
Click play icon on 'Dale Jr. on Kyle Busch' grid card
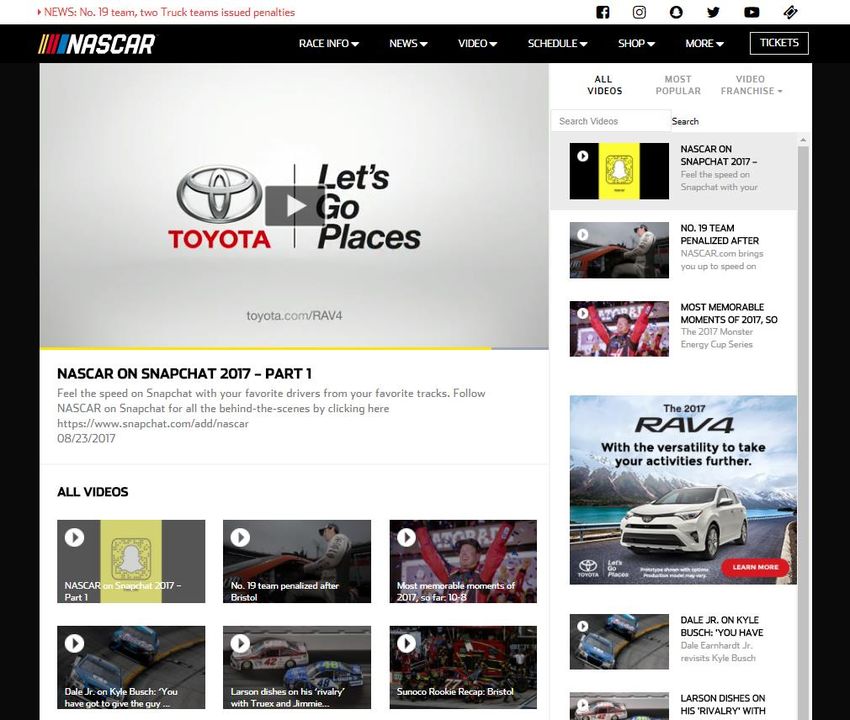[x=74, y=644]
